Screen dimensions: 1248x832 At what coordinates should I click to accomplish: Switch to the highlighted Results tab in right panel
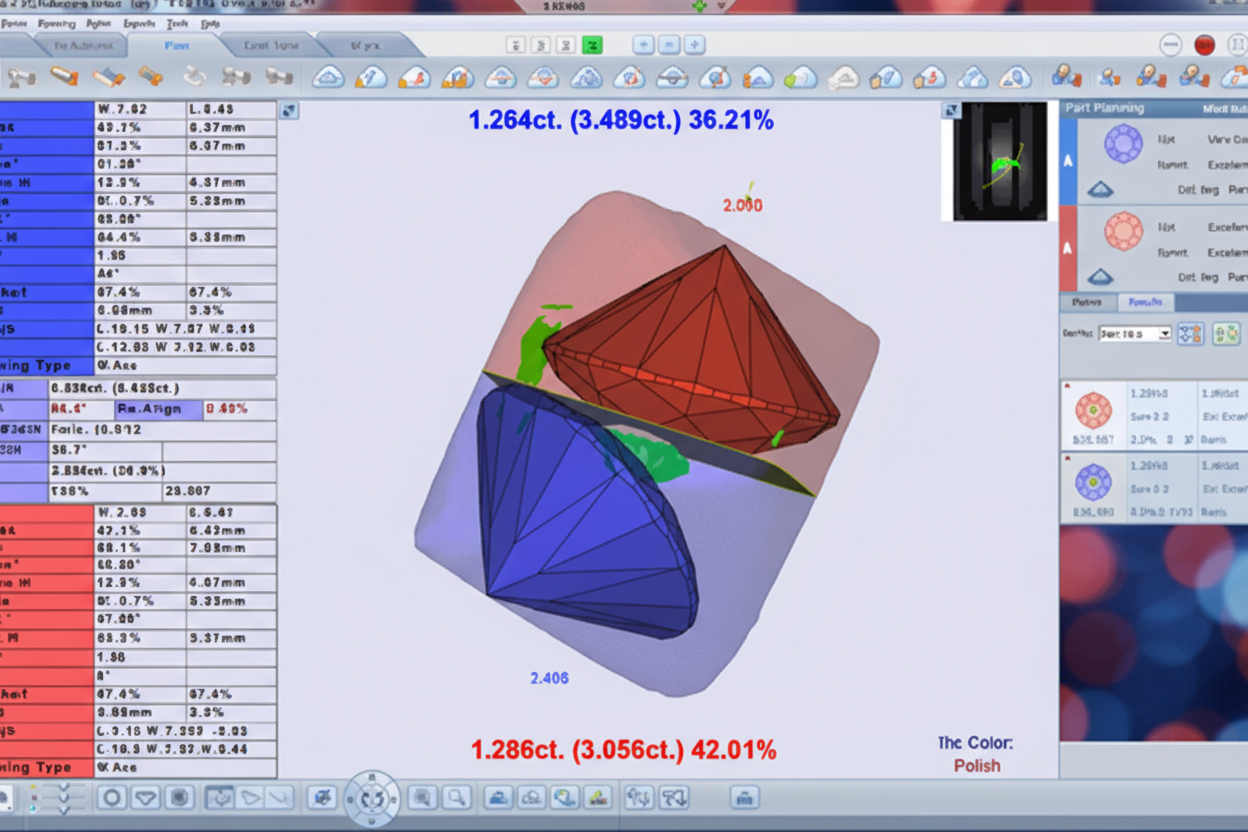point(1144,302)
